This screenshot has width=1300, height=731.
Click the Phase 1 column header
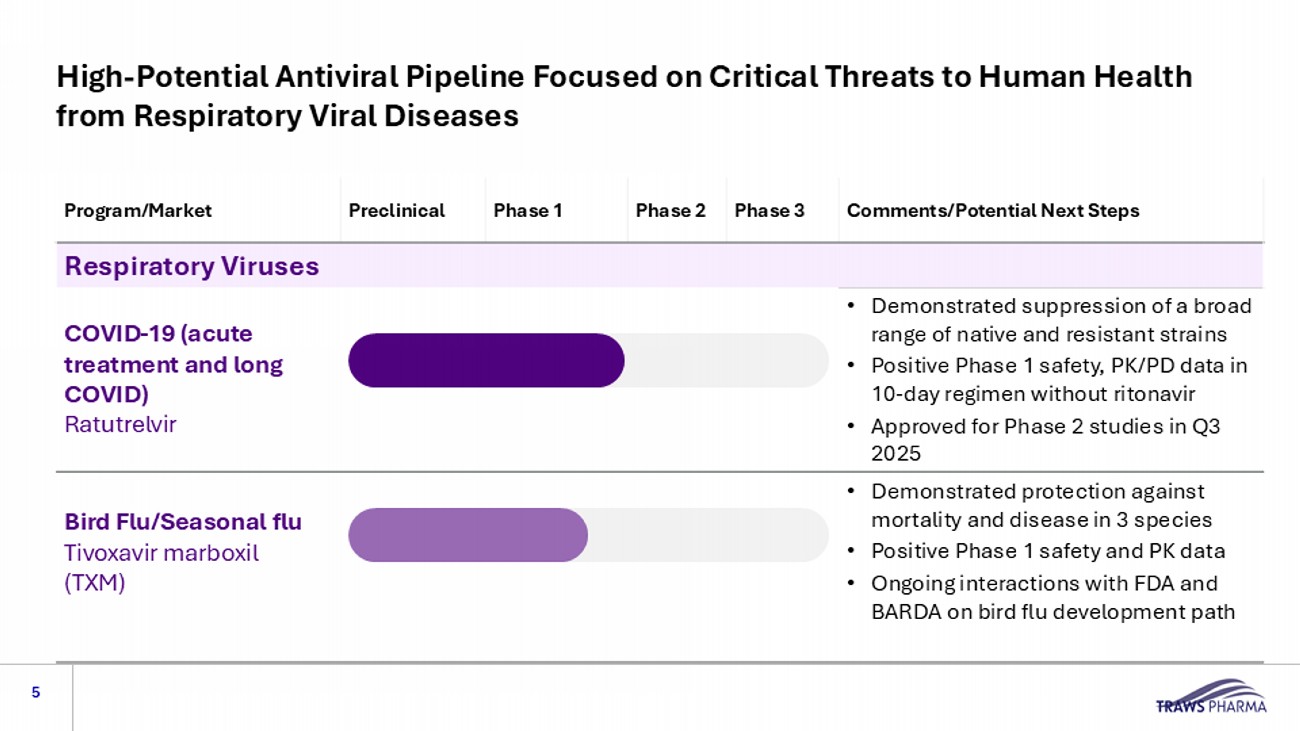click(x=528, y=211)
